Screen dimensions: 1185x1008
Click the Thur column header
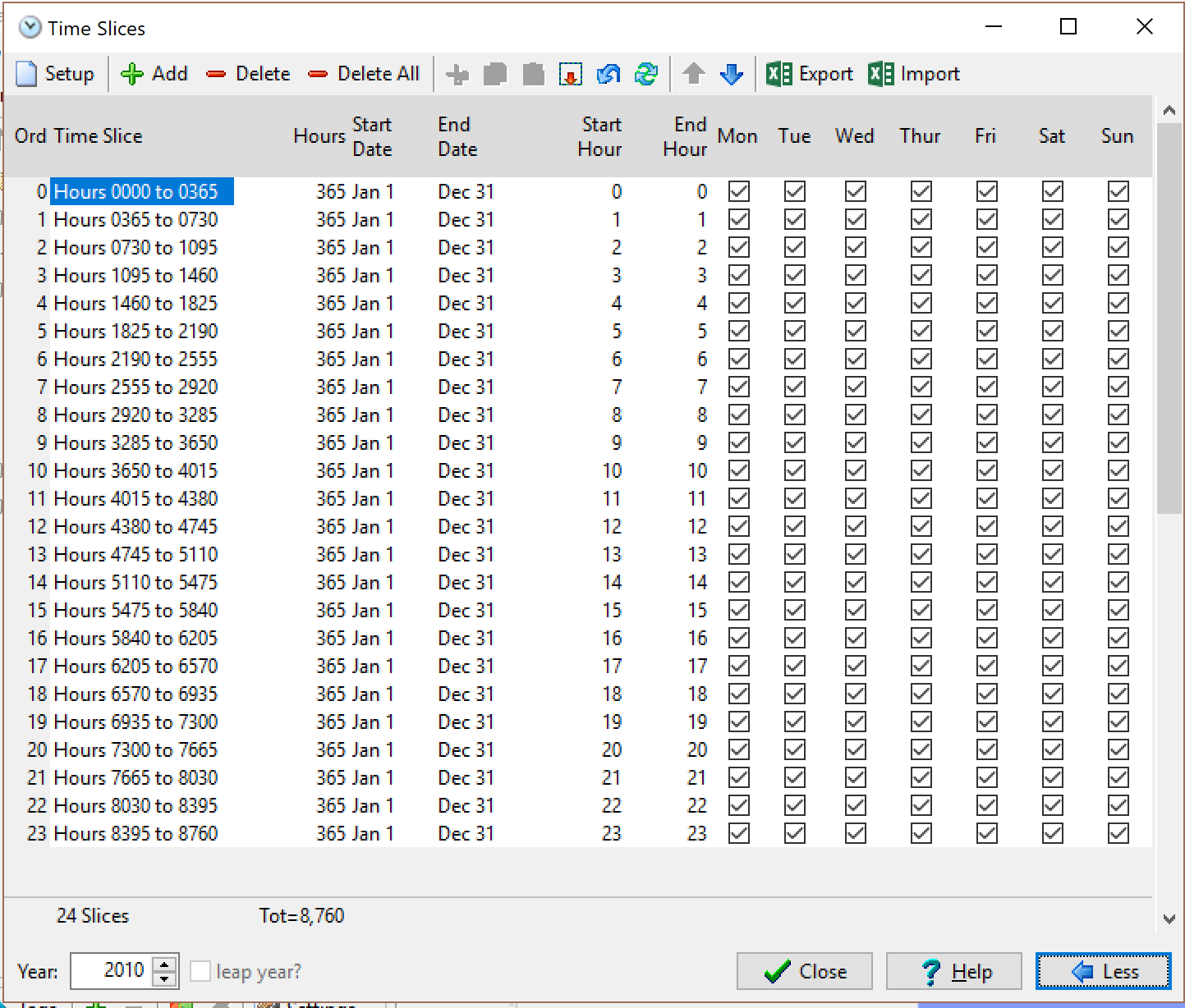[920, 136]
